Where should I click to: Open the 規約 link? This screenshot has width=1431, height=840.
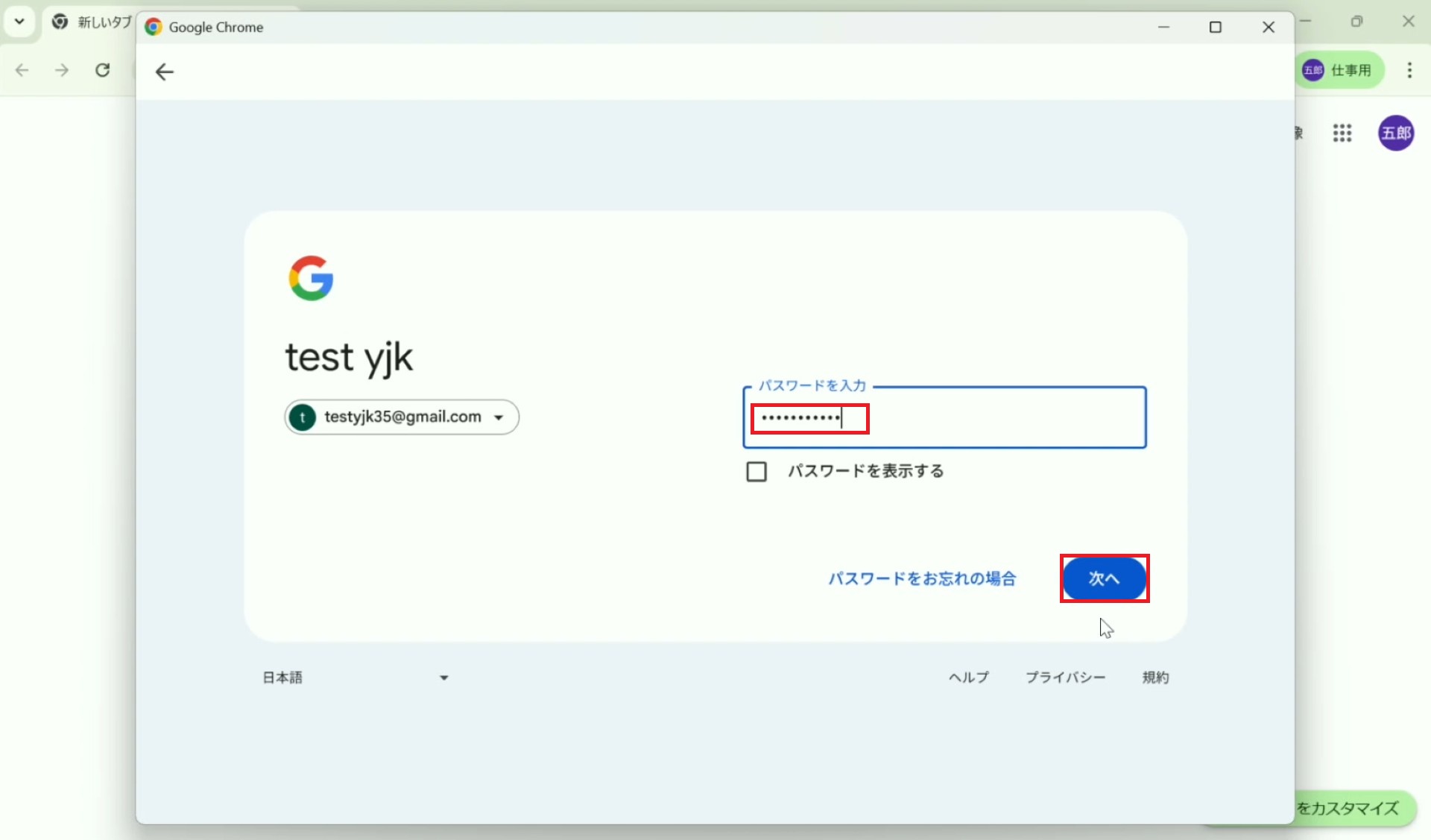[x=1155, y=678]
